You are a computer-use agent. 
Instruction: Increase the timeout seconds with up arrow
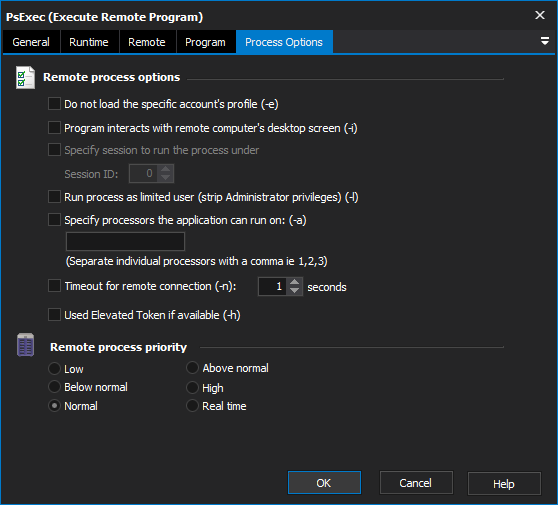(294, 282)
